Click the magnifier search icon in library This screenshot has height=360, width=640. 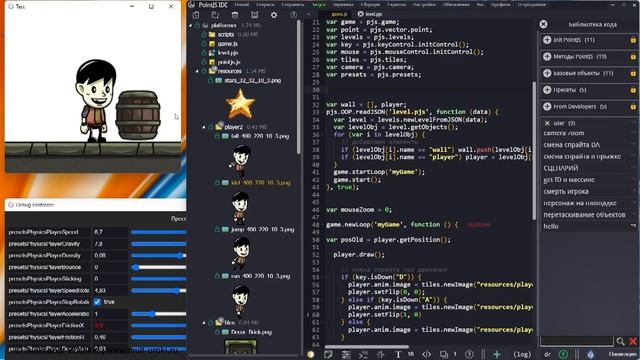(x=620, y=341)
